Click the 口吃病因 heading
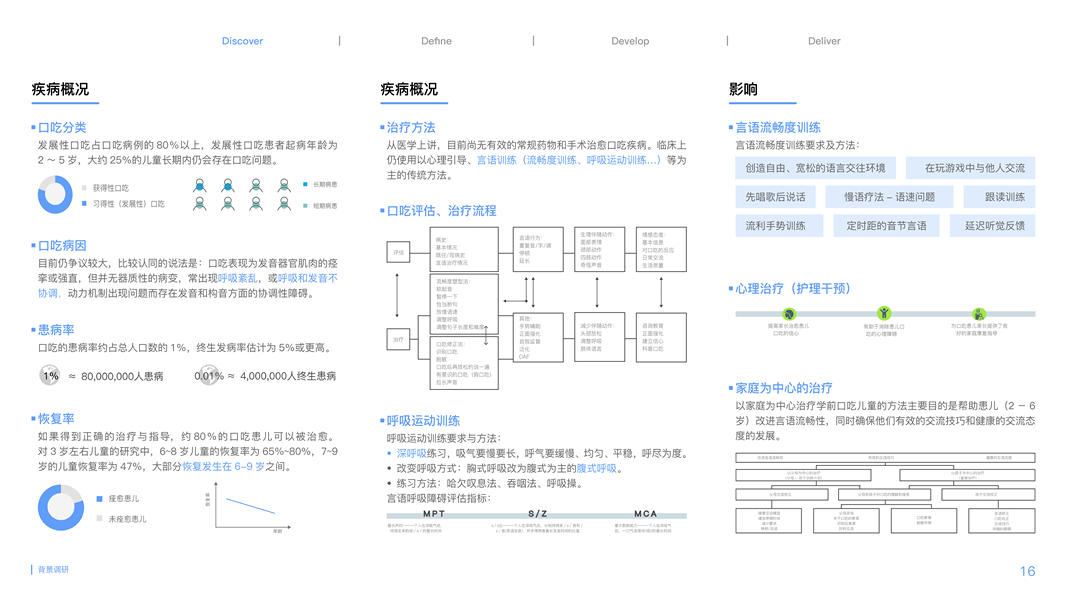The width and height of the screenshot is (1067, 600). coord(62,246)
